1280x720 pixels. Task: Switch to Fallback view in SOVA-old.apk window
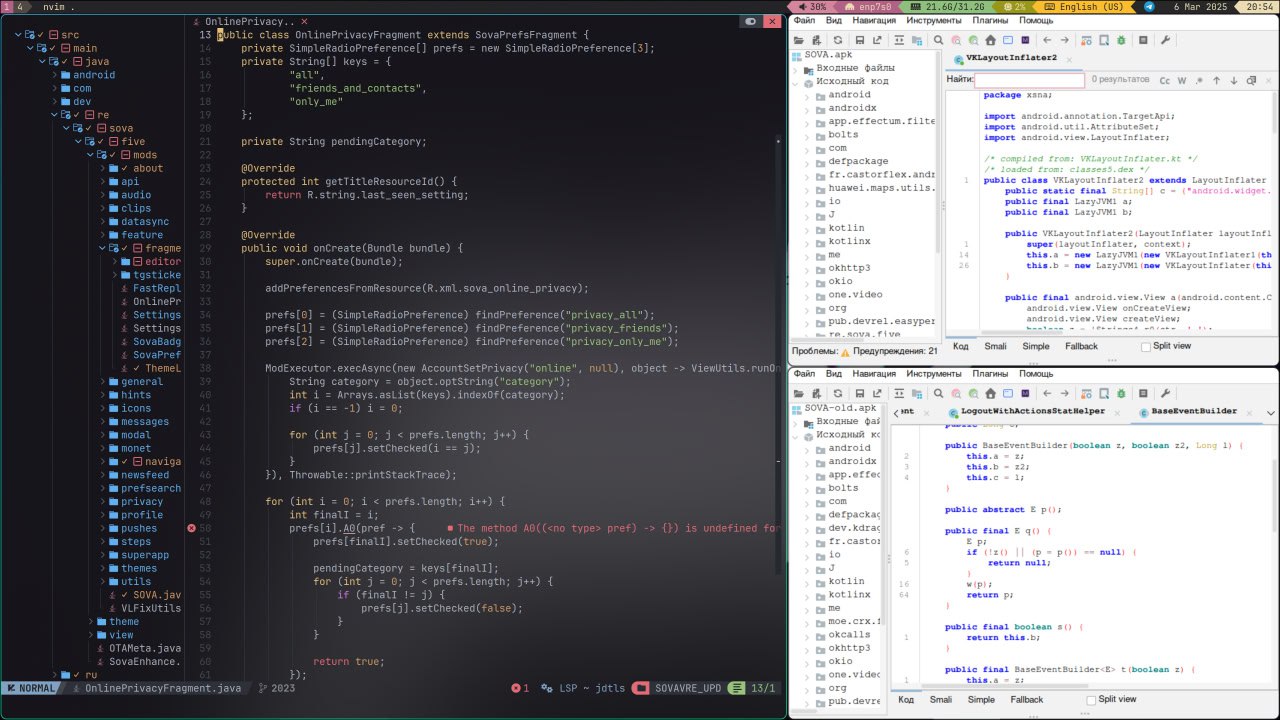[1026, 700]
